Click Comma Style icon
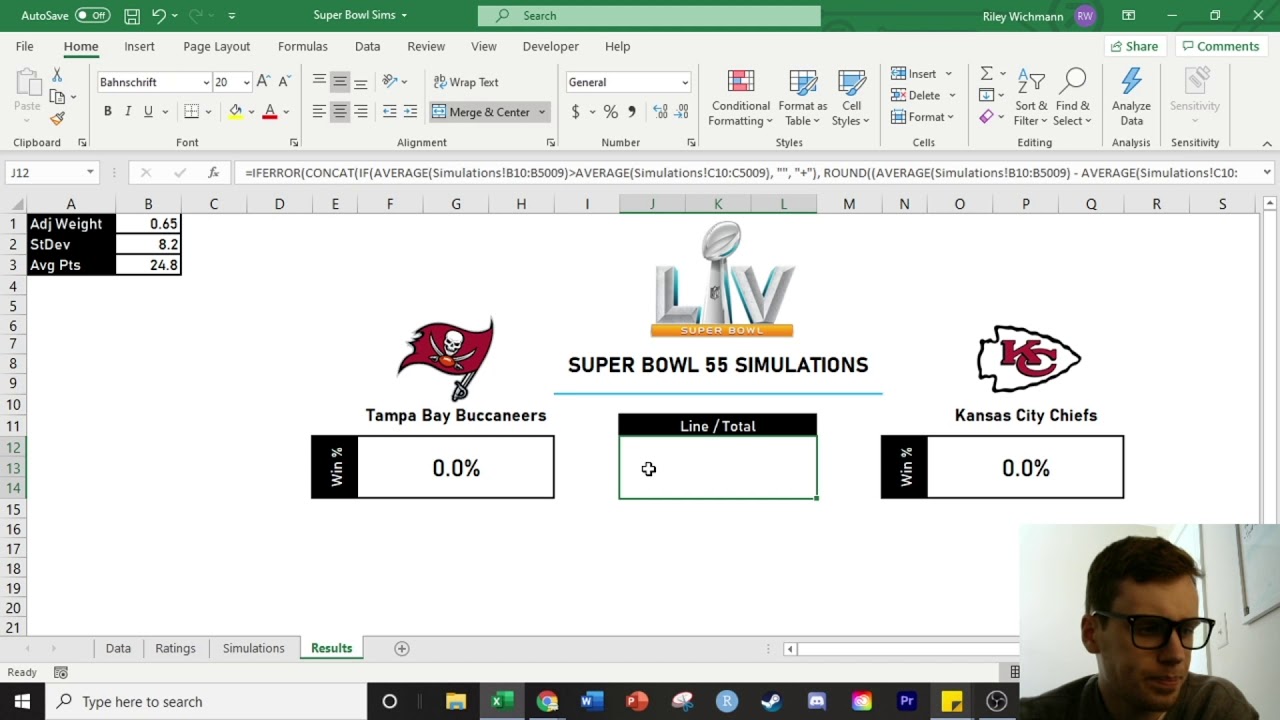 631,112
